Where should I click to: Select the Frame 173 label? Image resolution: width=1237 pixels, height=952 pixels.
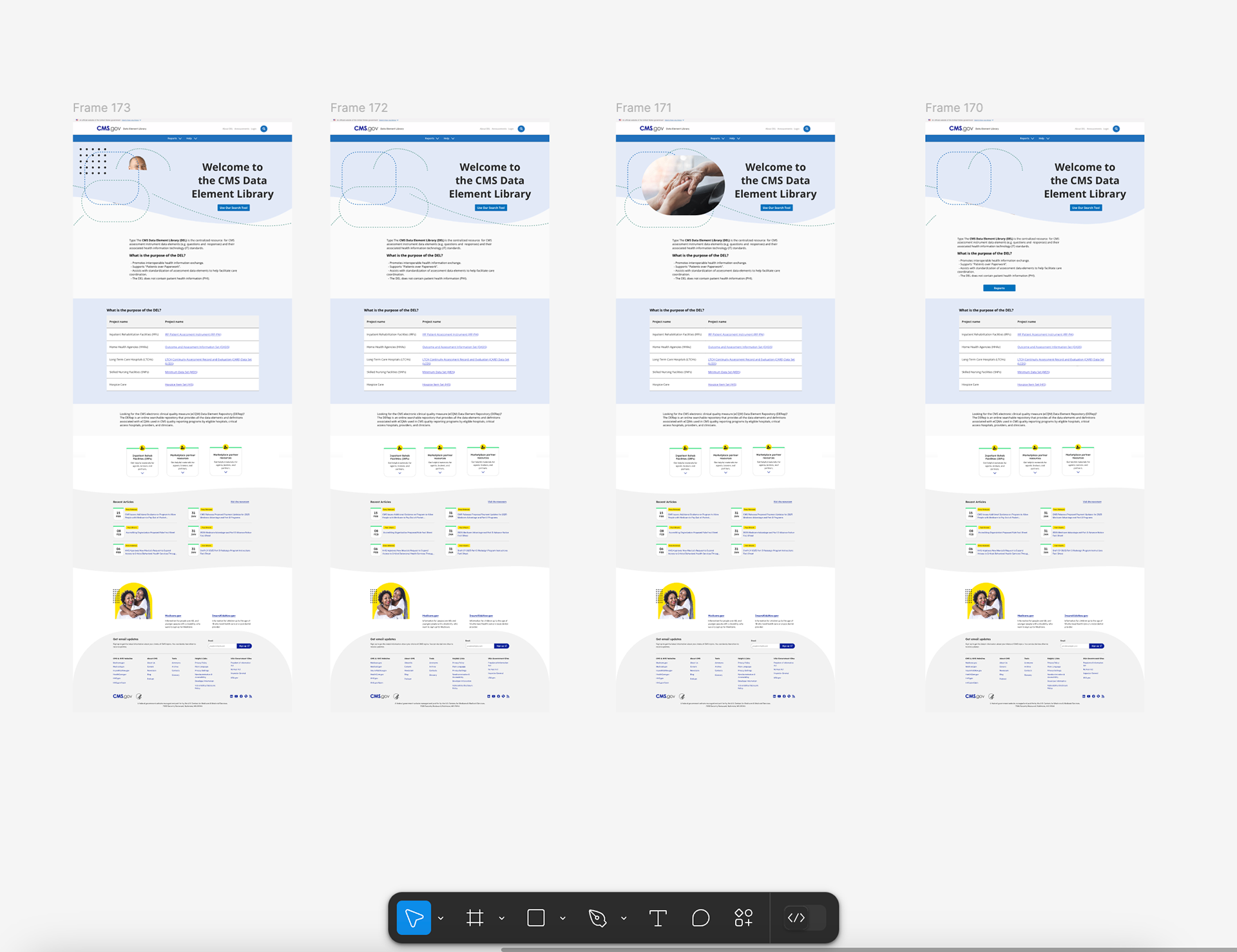(x=101, y=108)
